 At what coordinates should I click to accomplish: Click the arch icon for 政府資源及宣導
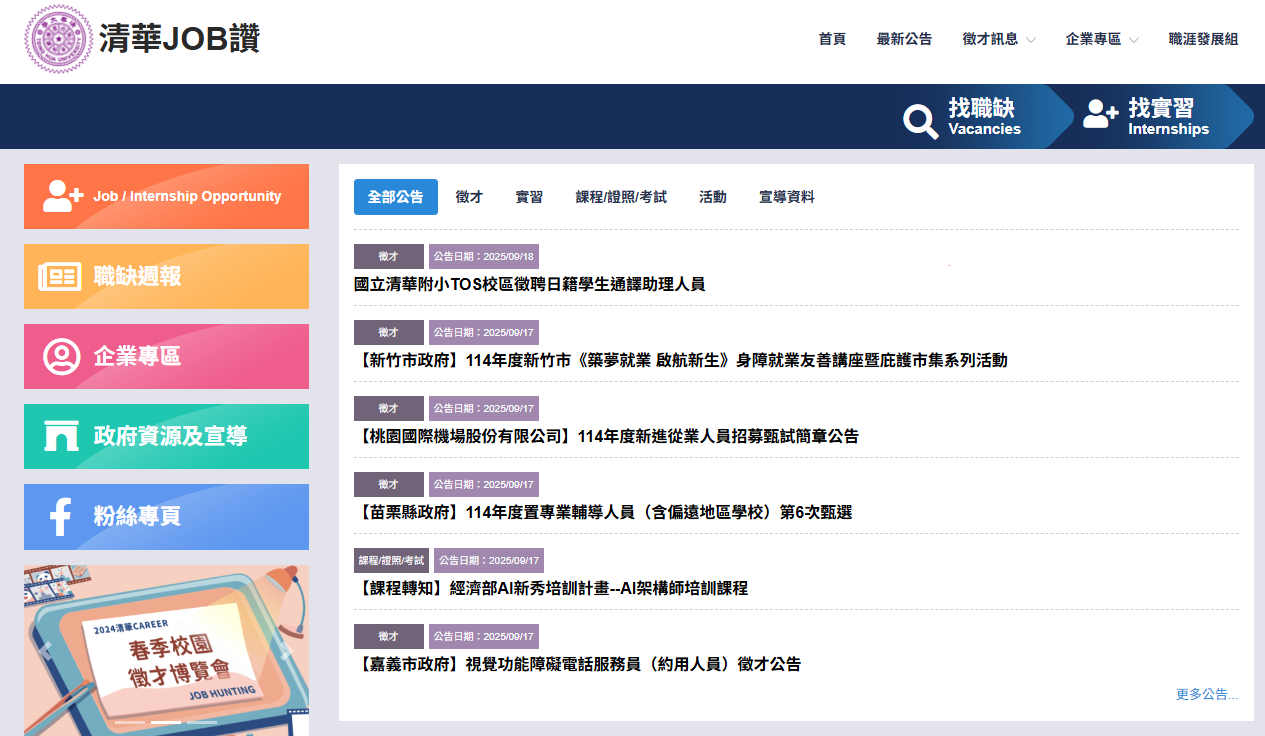(x=61, y=436)
